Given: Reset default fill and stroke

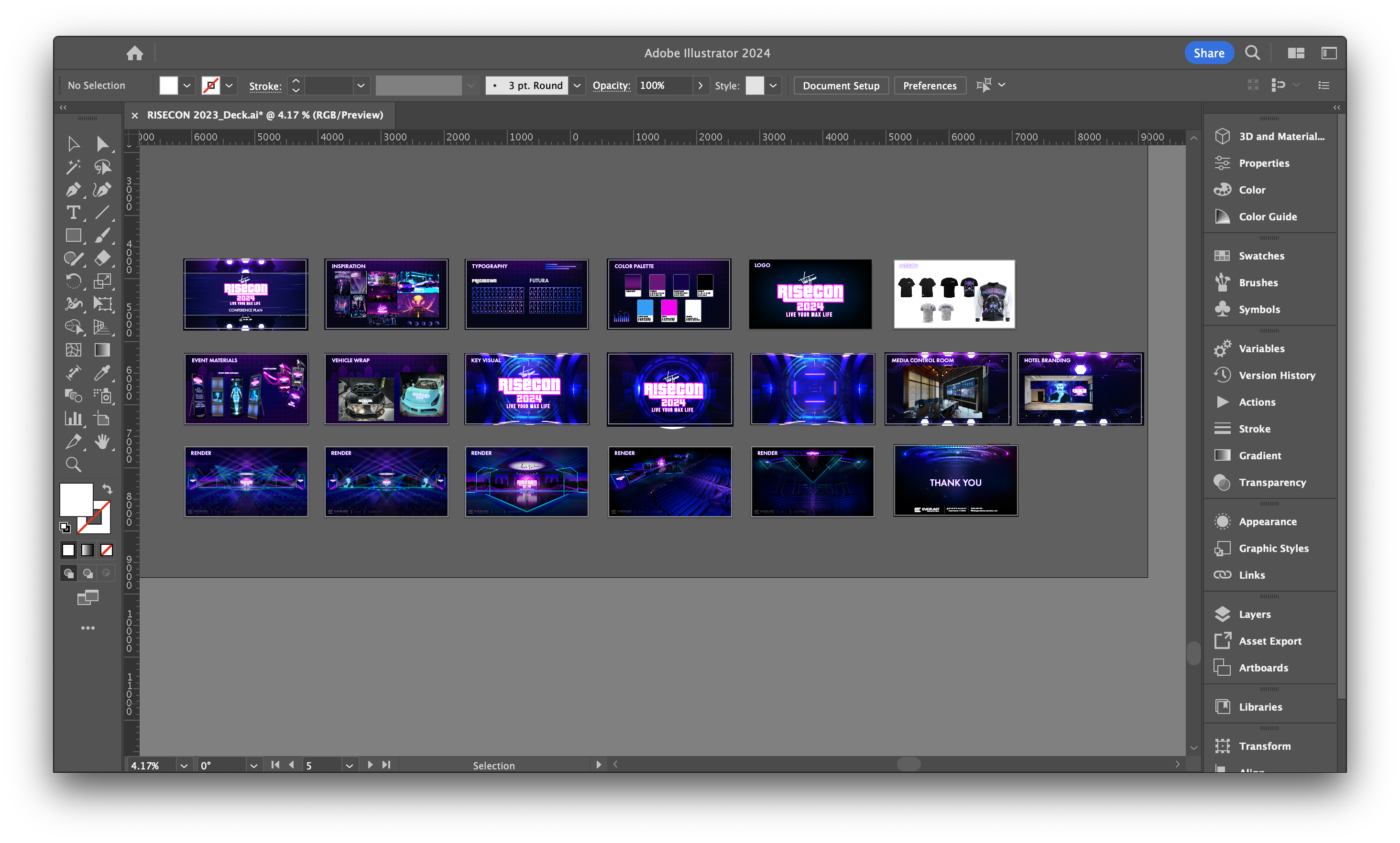Looking at the screenshot, I should pyautogui.click(x=65, y=528).
